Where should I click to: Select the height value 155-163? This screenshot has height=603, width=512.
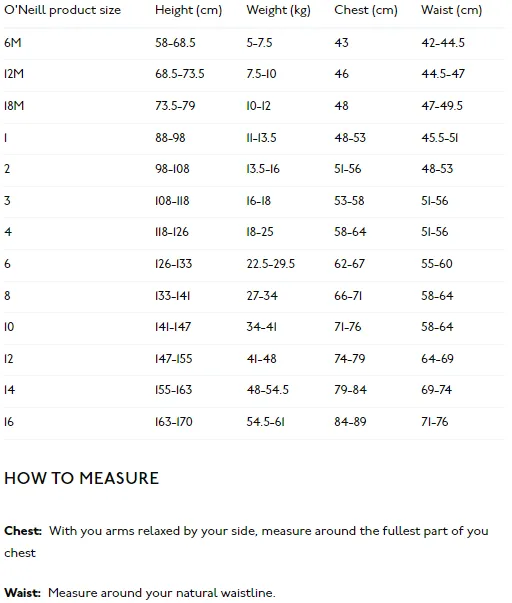(173, 390)
